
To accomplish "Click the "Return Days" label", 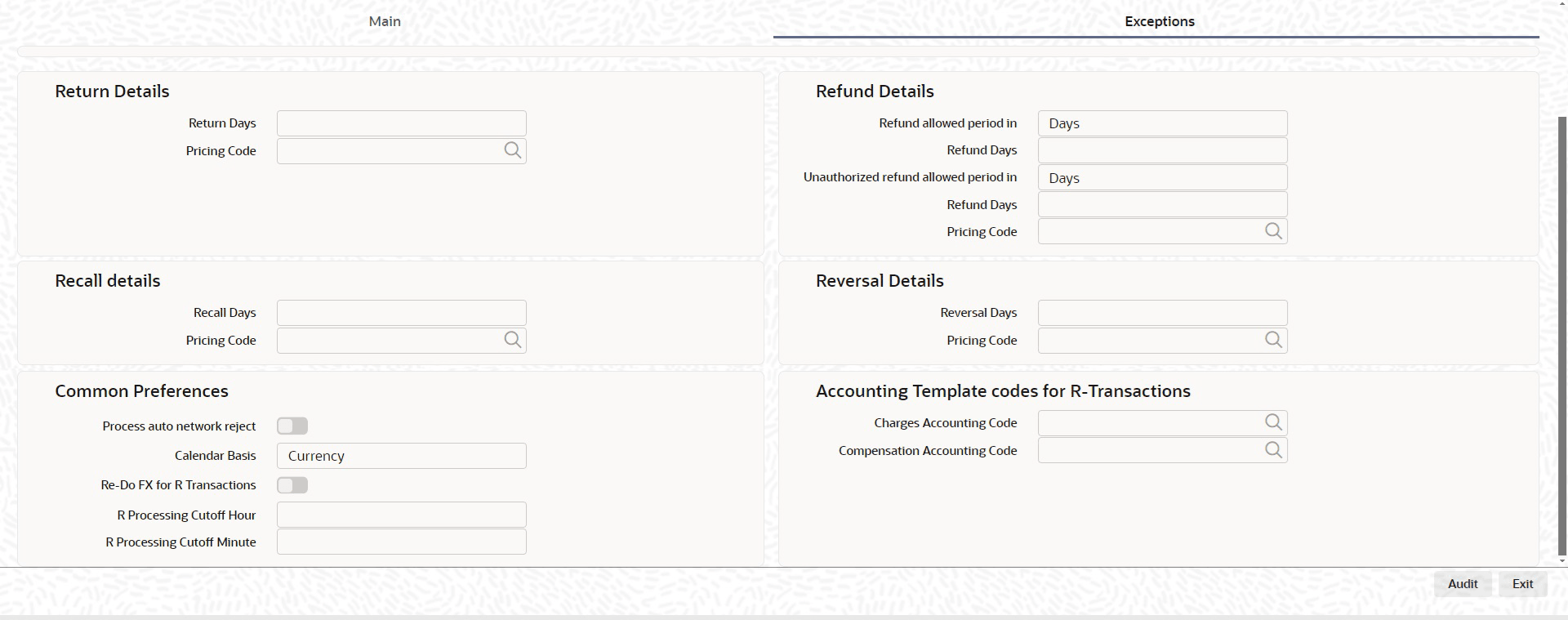I will [x=222, y=123].
